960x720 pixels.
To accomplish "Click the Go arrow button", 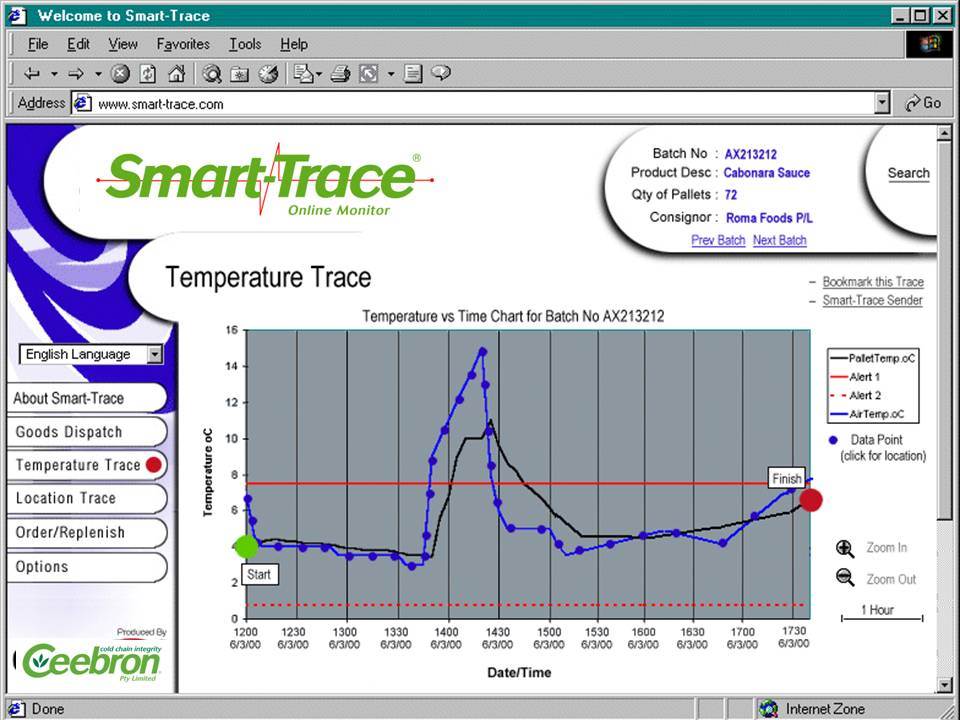I will (923, 103).
